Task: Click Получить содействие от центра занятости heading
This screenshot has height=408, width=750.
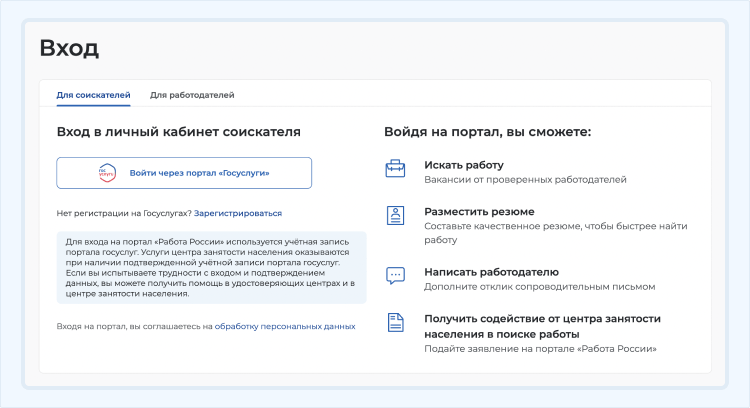Action: 542,326
